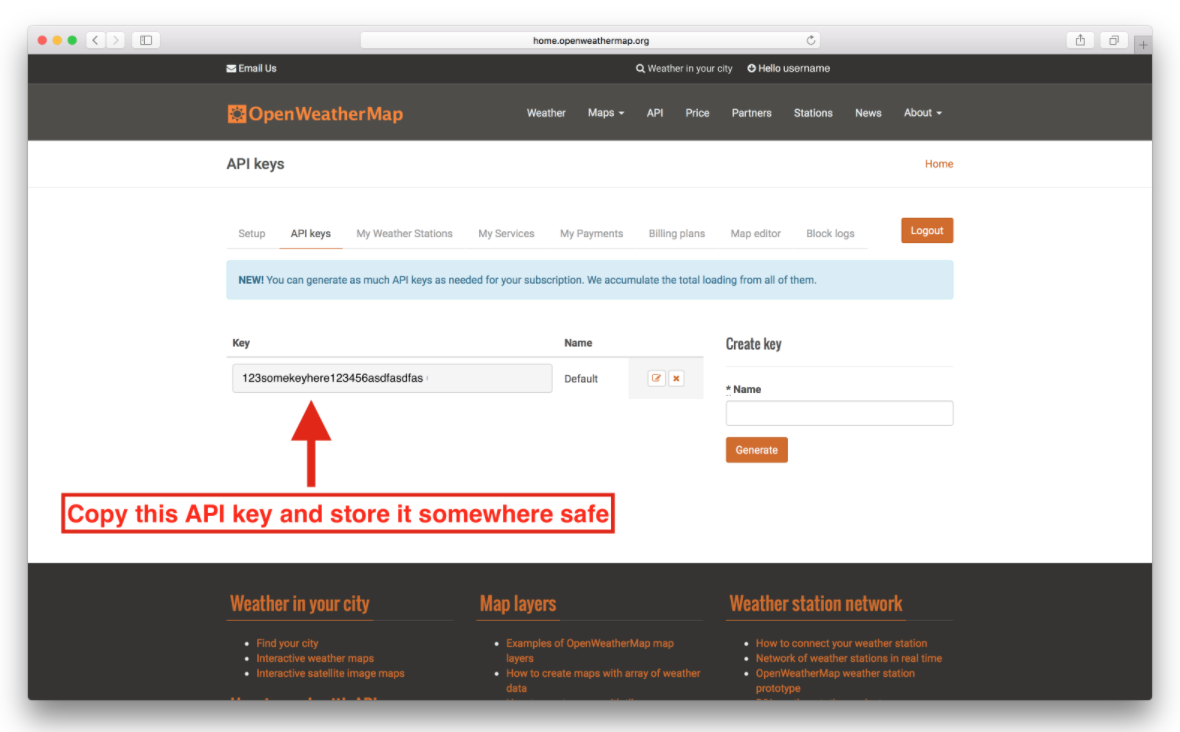Open the Weather nav item
Screen dimensions: 1180x732
(x=546, y=113)
